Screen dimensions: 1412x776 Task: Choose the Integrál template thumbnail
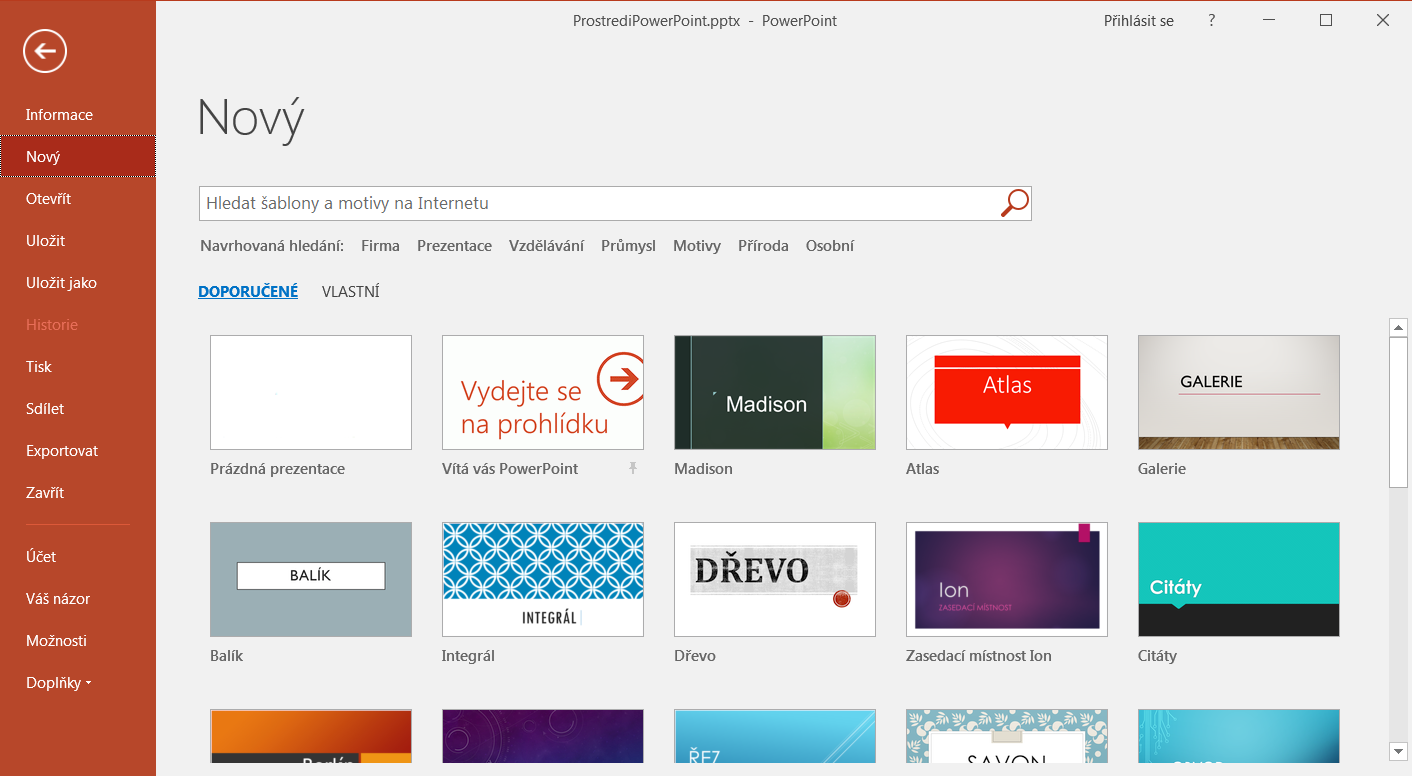click(x=543, y=579)
